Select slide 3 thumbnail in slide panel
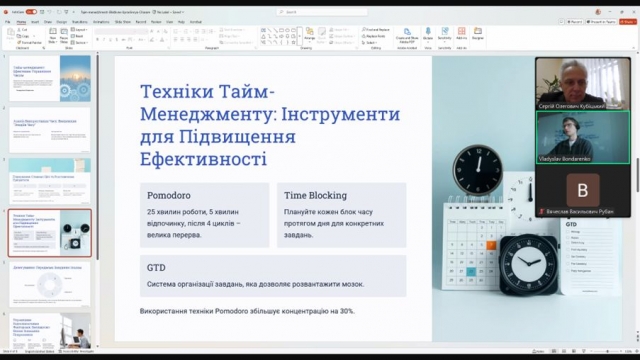640x360 pixels. (50, 181)
